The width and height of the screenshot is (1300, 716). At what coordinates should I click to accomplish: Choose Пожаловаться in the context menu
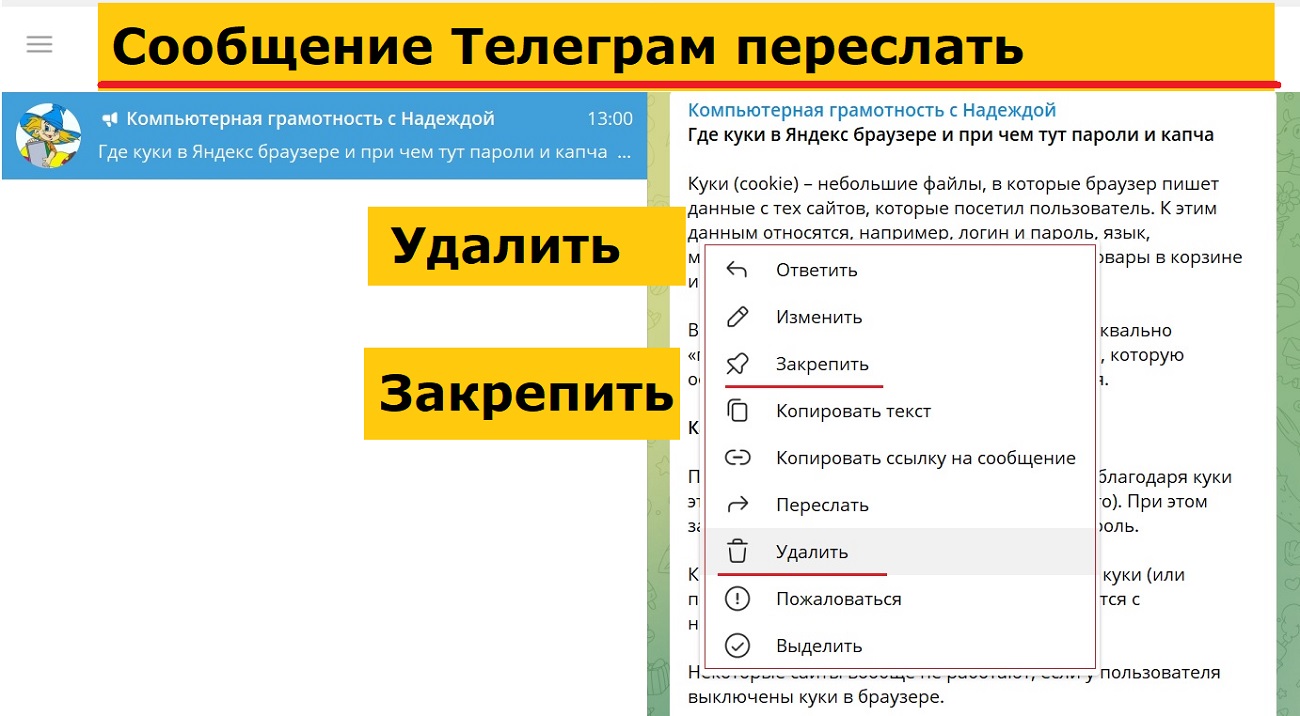(900, 599)
